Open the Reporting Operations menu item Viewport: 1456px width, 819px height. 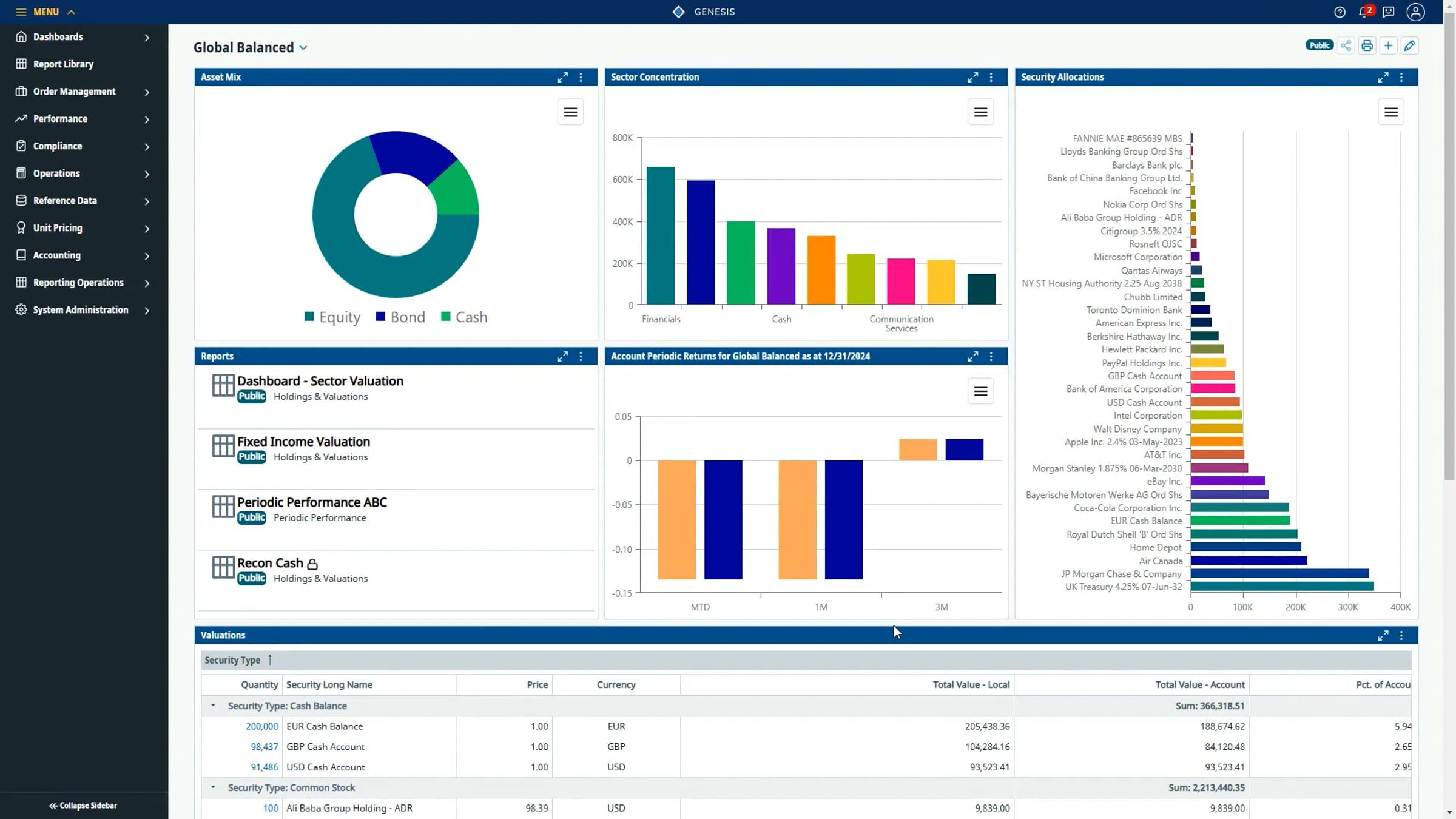pos(78,282)
